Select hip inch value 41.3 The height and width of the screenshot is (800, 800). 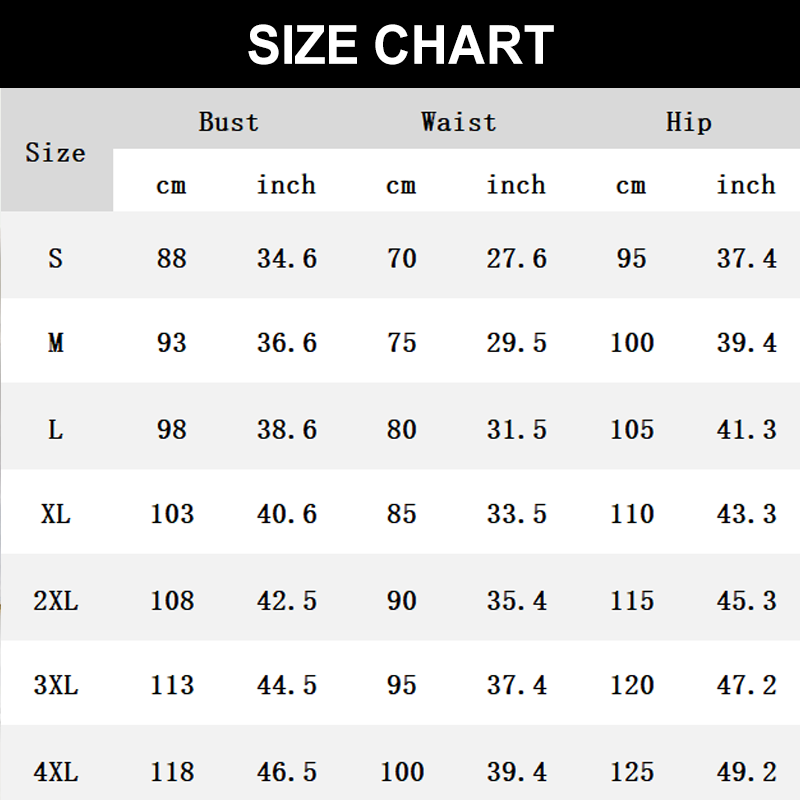pos(747,429)
